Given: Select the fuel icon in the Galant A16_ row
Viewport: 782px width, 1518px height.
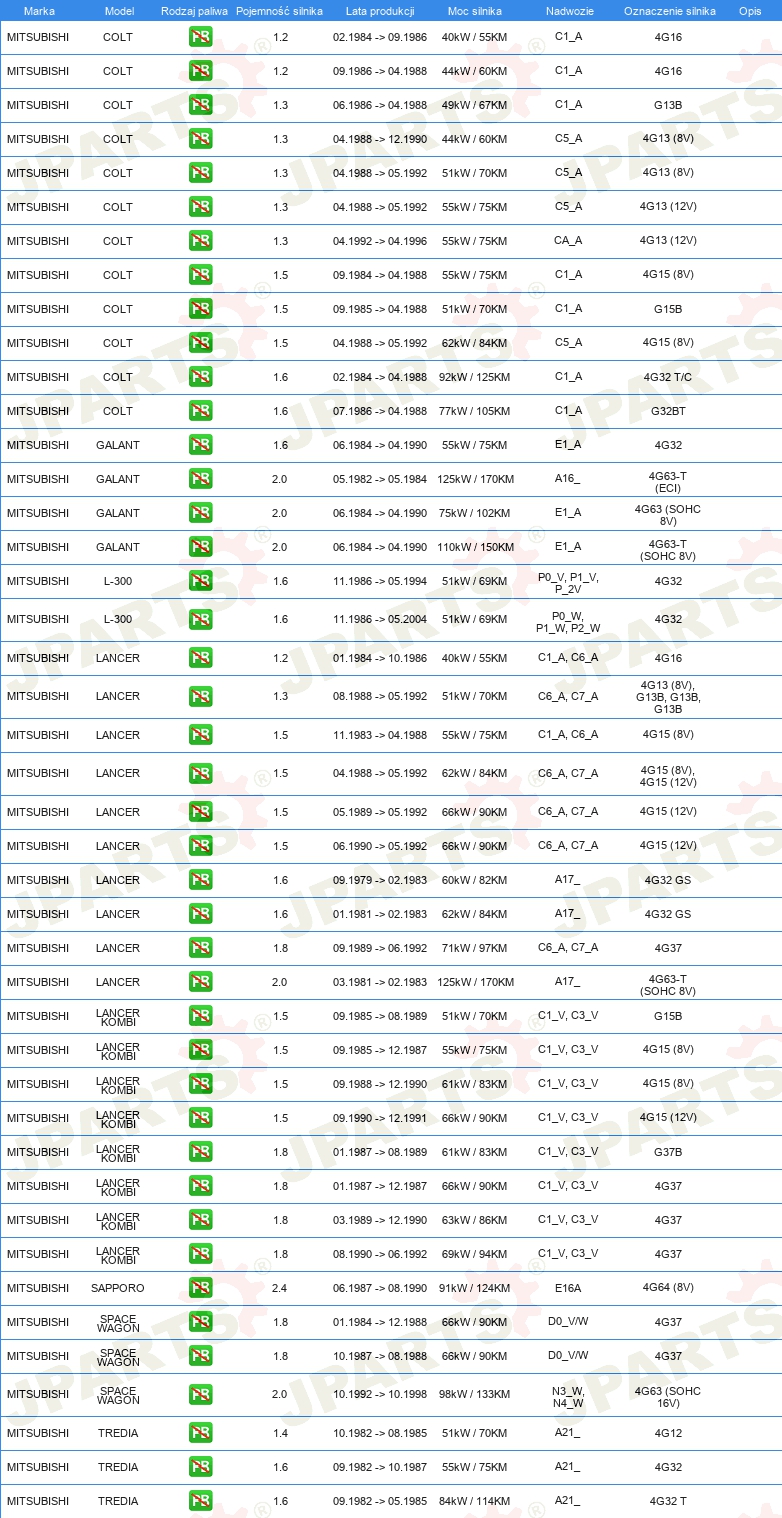Looking at the screenshot, I should point(200,479).
